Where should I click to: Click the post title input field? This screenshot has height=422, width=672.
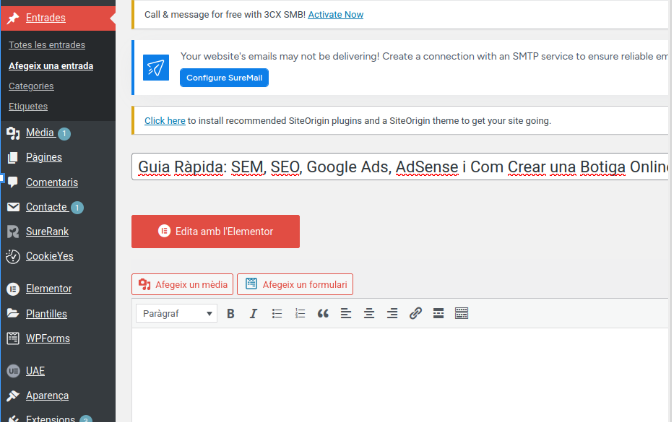pyautogui.click(x=400, y=166)
